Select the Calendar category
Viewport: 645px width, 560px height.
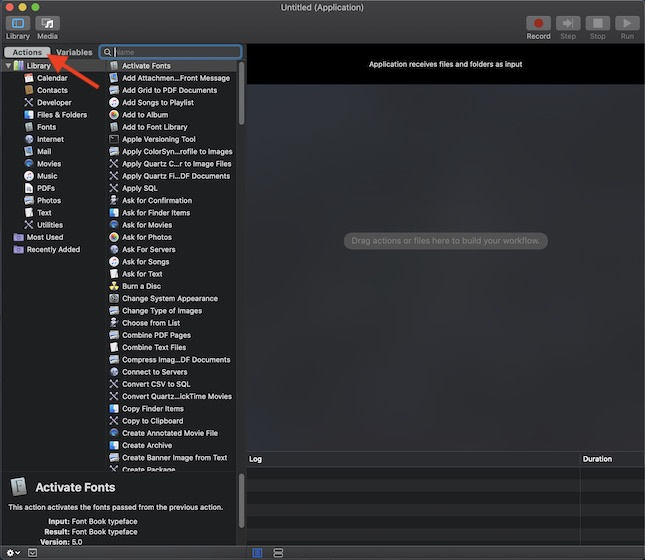click(52, 78)
